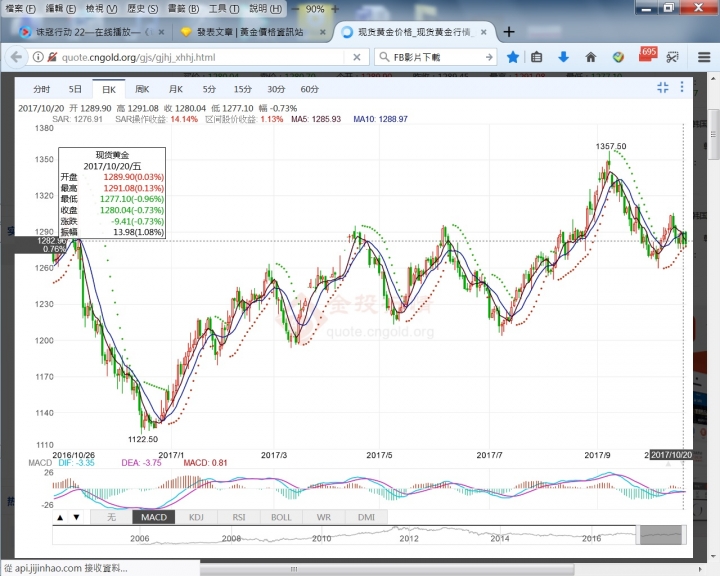Open a new browser tab with plus
The height and width of the screenshot is (576, 720).
click(x=509, y=31)
